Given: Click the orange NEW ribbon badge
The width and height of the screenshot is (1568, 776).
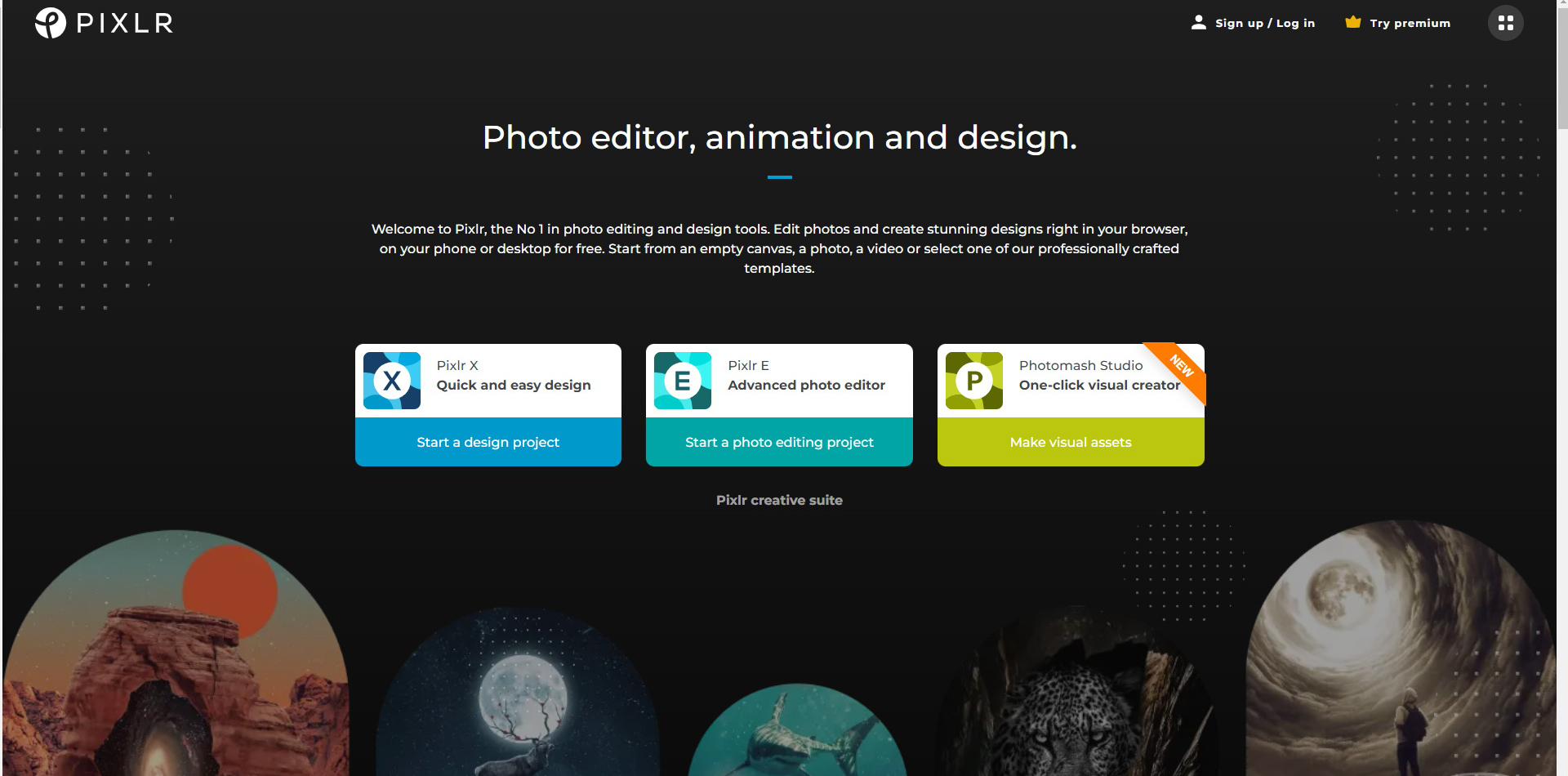Looking at the screenshot, I should tap(1180, 366).
